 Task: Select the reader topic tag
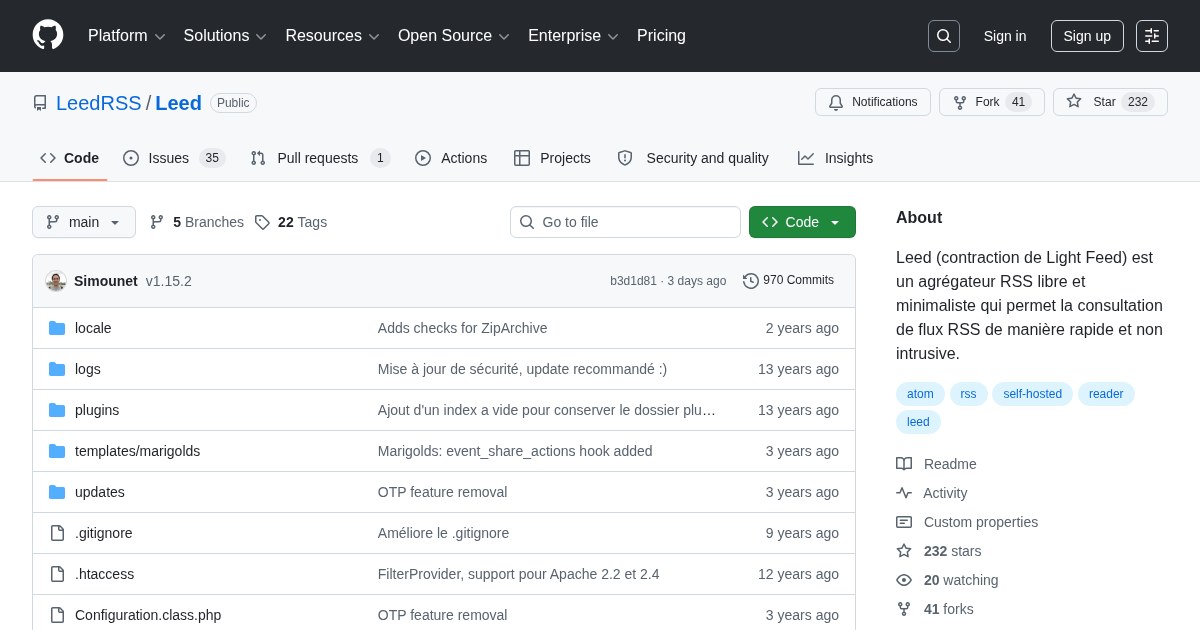pyautogui.click(x=1106, y=394)
